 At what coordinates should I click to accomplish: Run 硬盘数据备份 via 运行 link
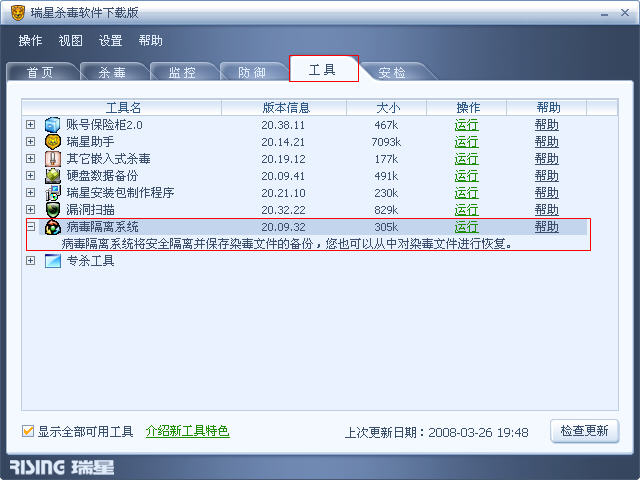click(x=467, y=176)
